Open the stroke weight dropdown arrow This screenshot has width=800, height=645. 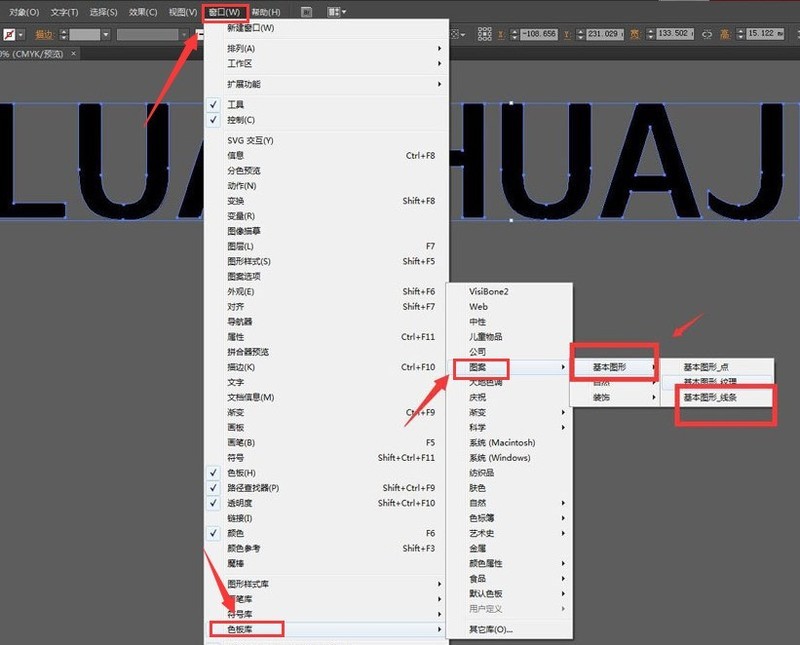click(x=106, y=35)
